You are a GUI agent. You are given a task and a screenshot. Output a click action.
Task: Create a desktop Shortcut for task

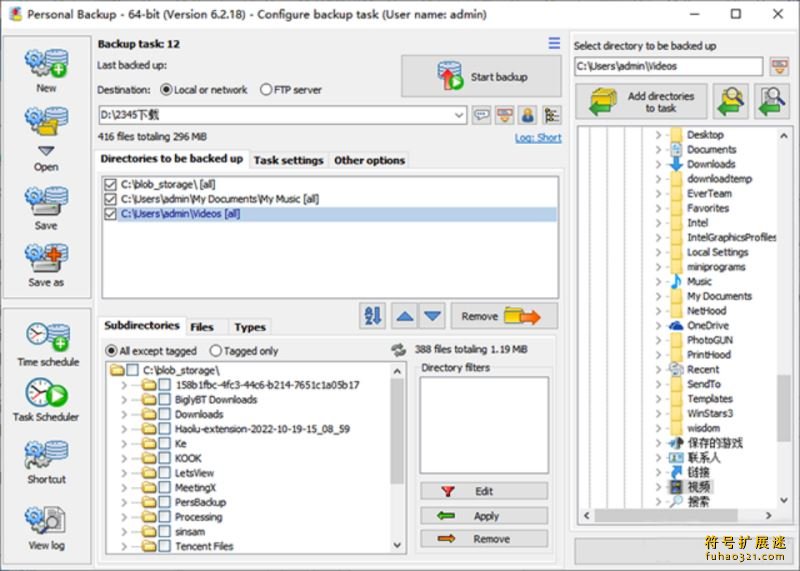pyautogui.click(x=46, y=462)
